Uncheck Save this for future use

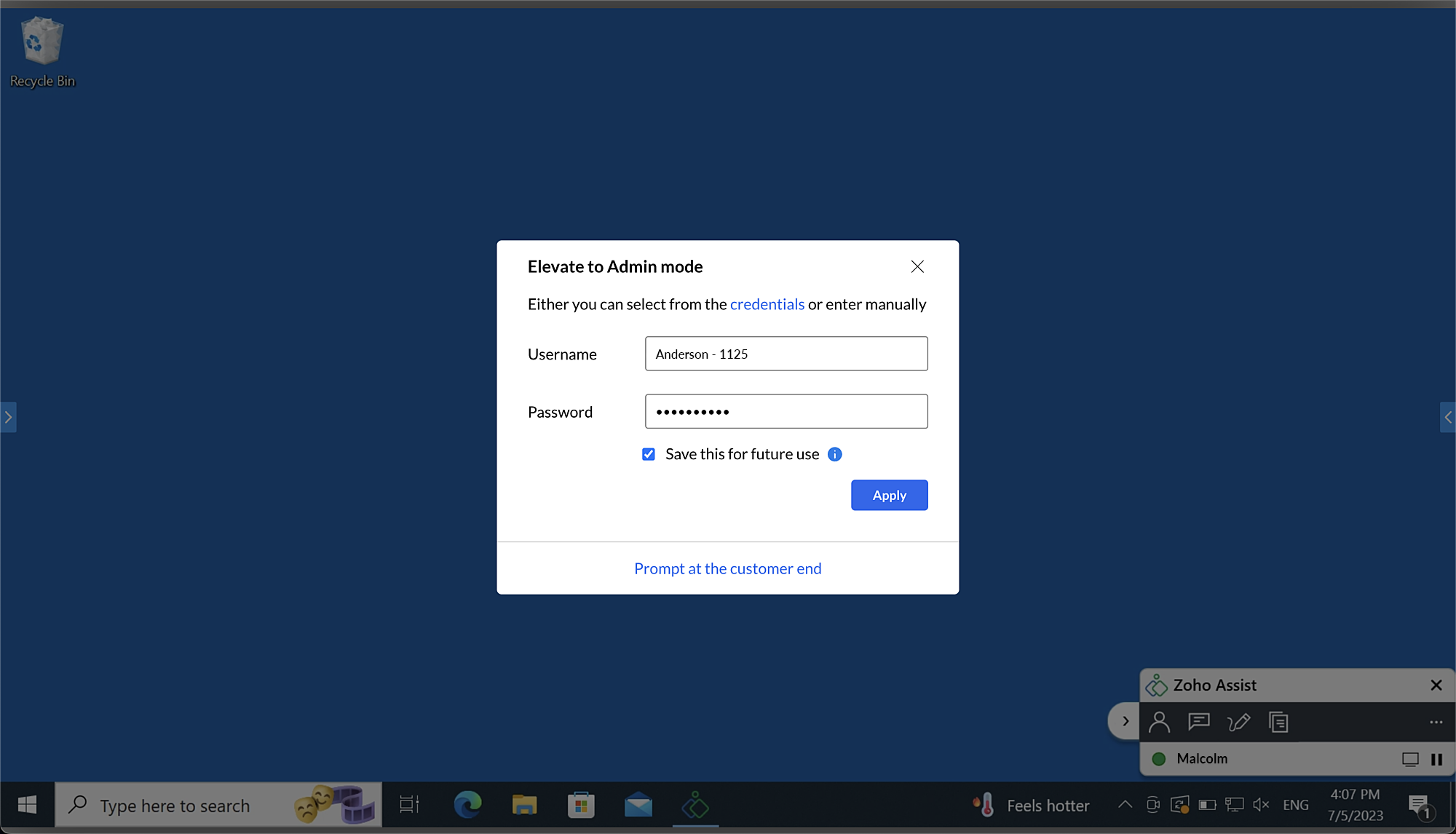649,454
